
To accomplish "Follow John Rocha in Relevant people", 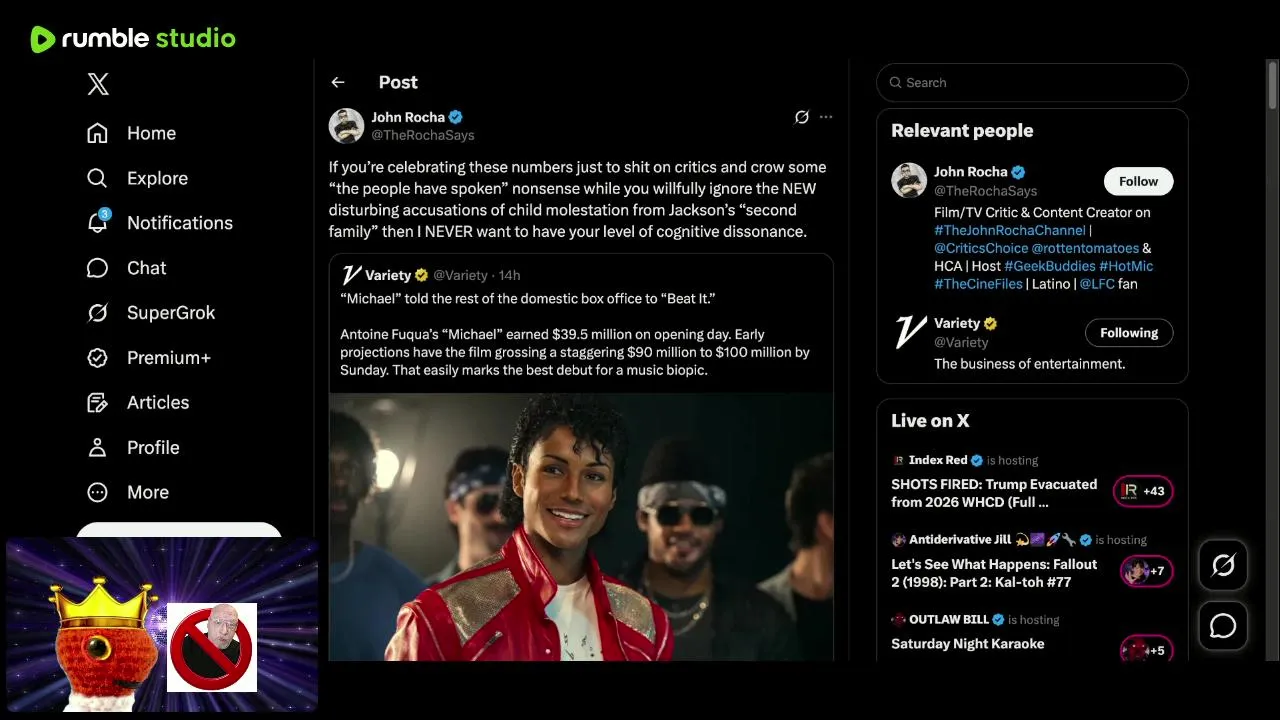I will point(1138,181).
